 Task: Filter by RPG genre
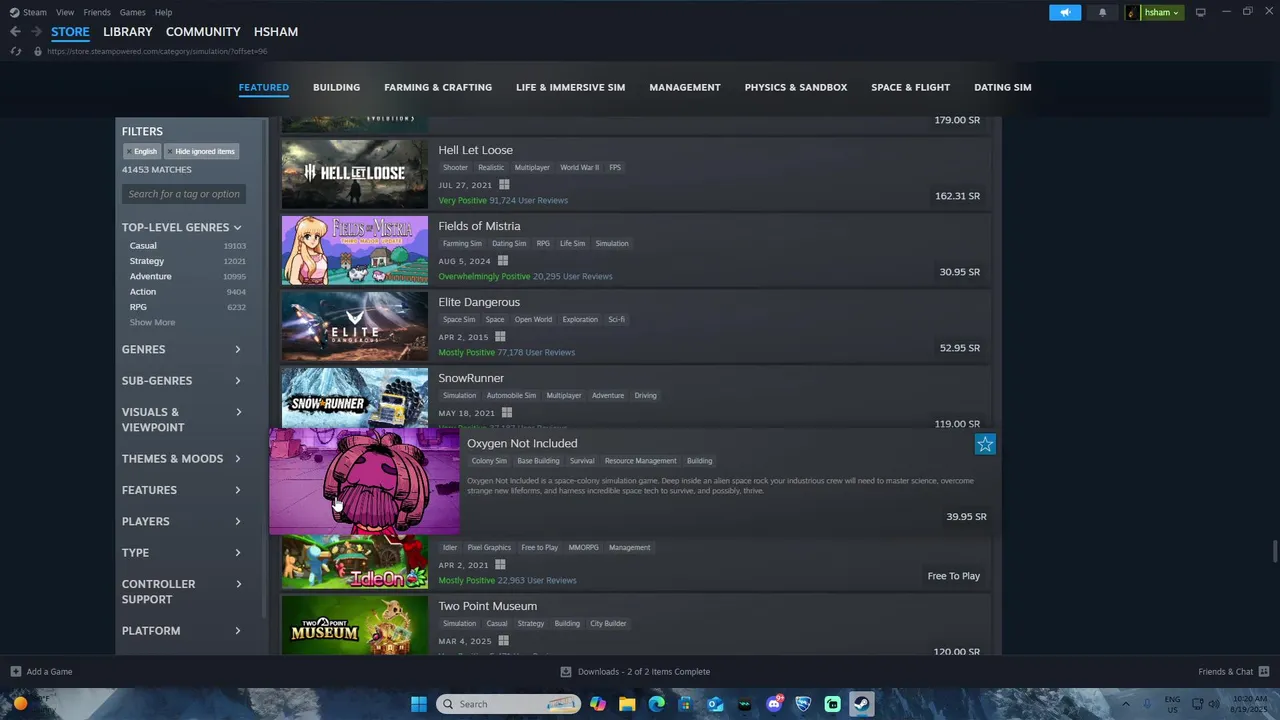(138, 307)
